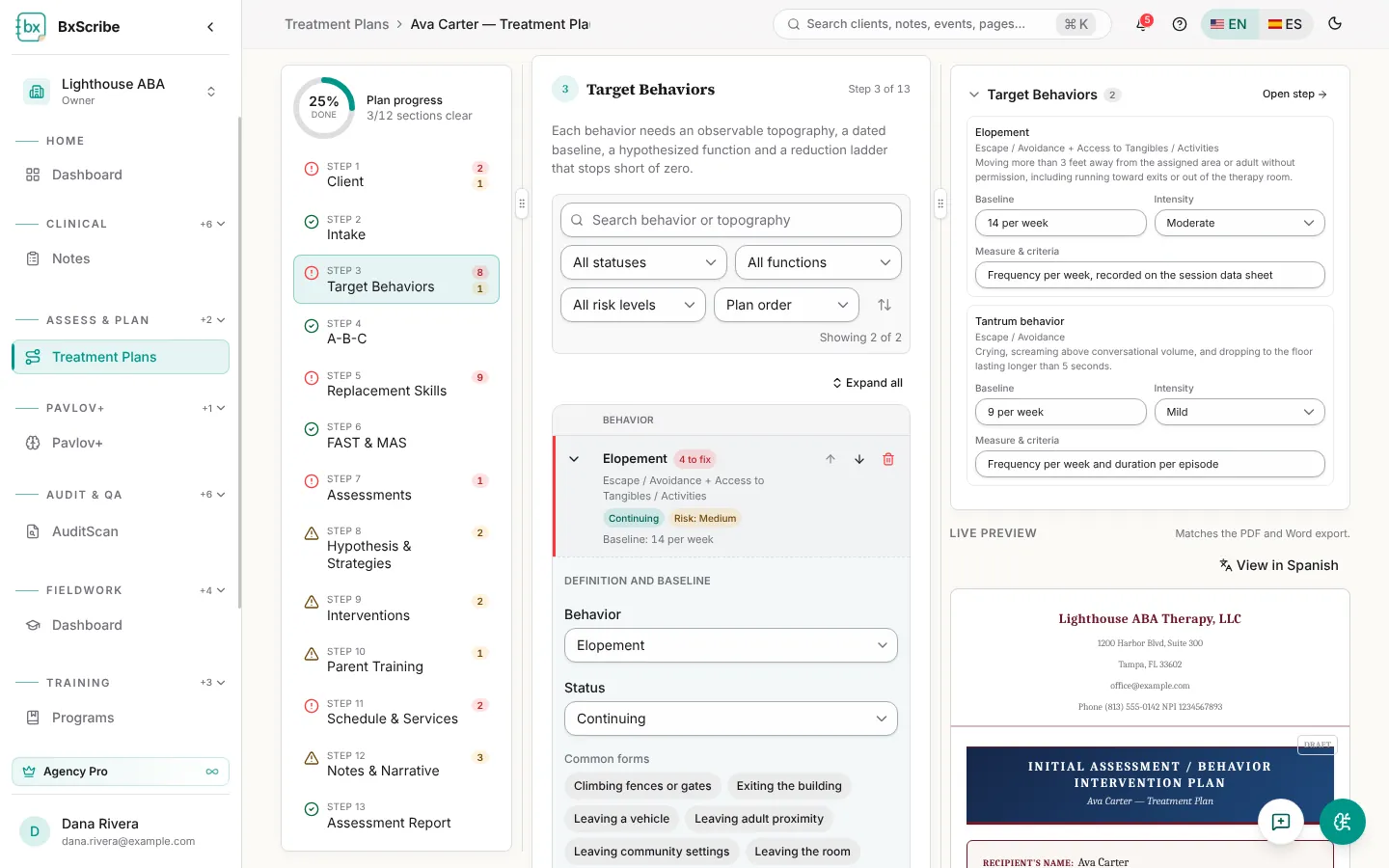Switch language to EN
The width and height of the screenshot is (1389, 868).
click(x=1229, y=24)
